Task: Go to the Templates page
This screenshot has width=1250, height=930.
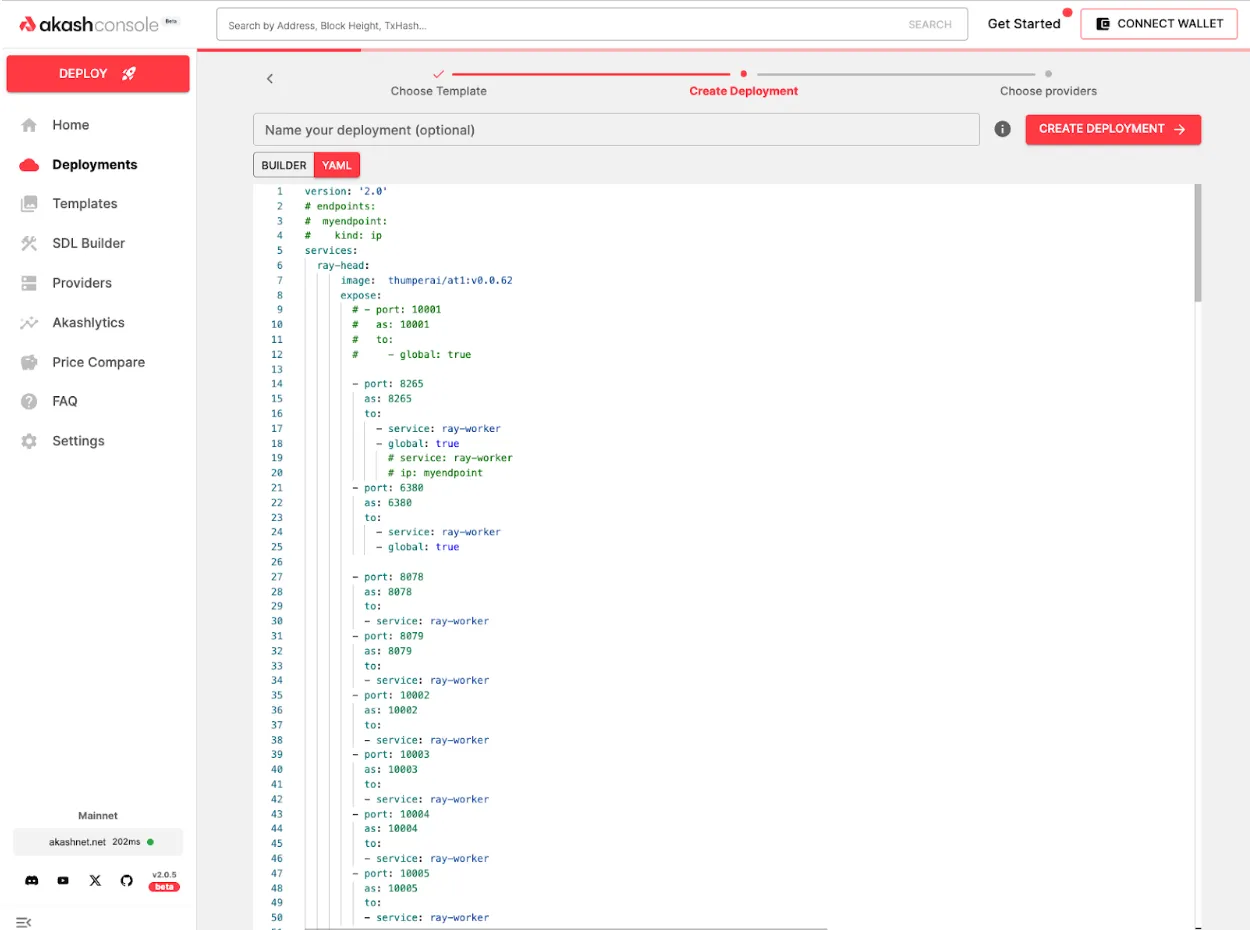Action: tap(84, 204)
